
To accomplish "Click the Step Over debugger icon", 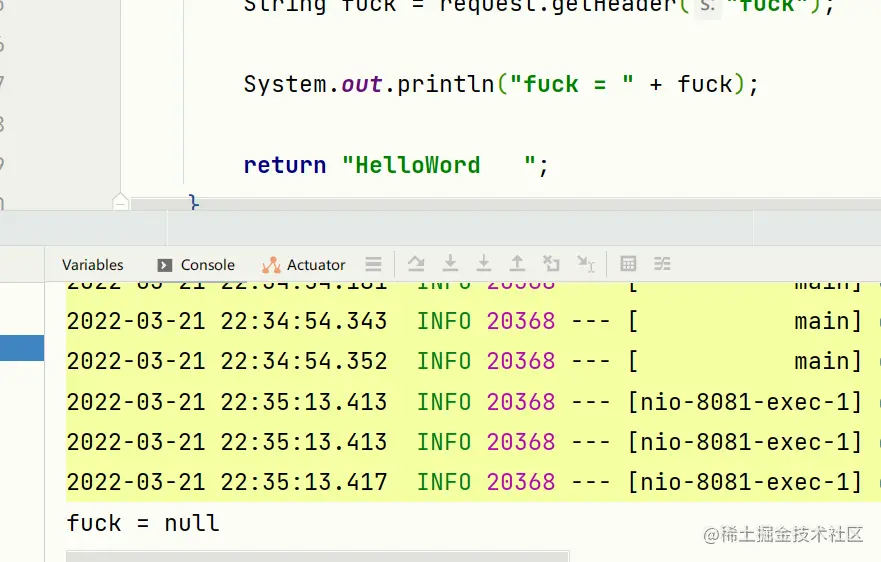I will pyautogui.click(x=416, y=264).
